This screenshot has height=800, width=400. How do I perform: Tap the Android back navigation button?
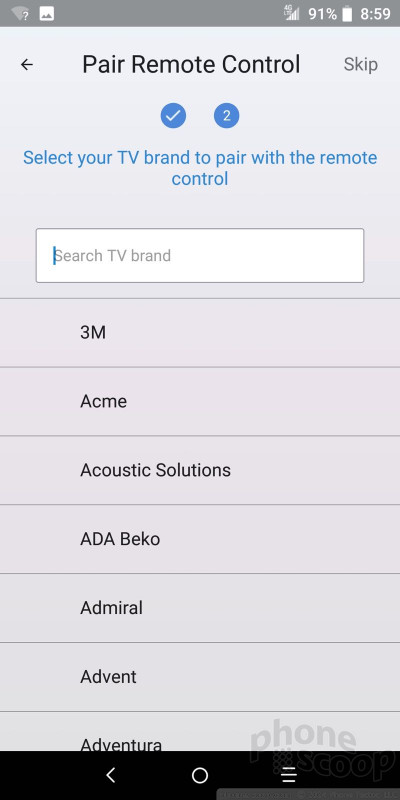click(111, 775)
